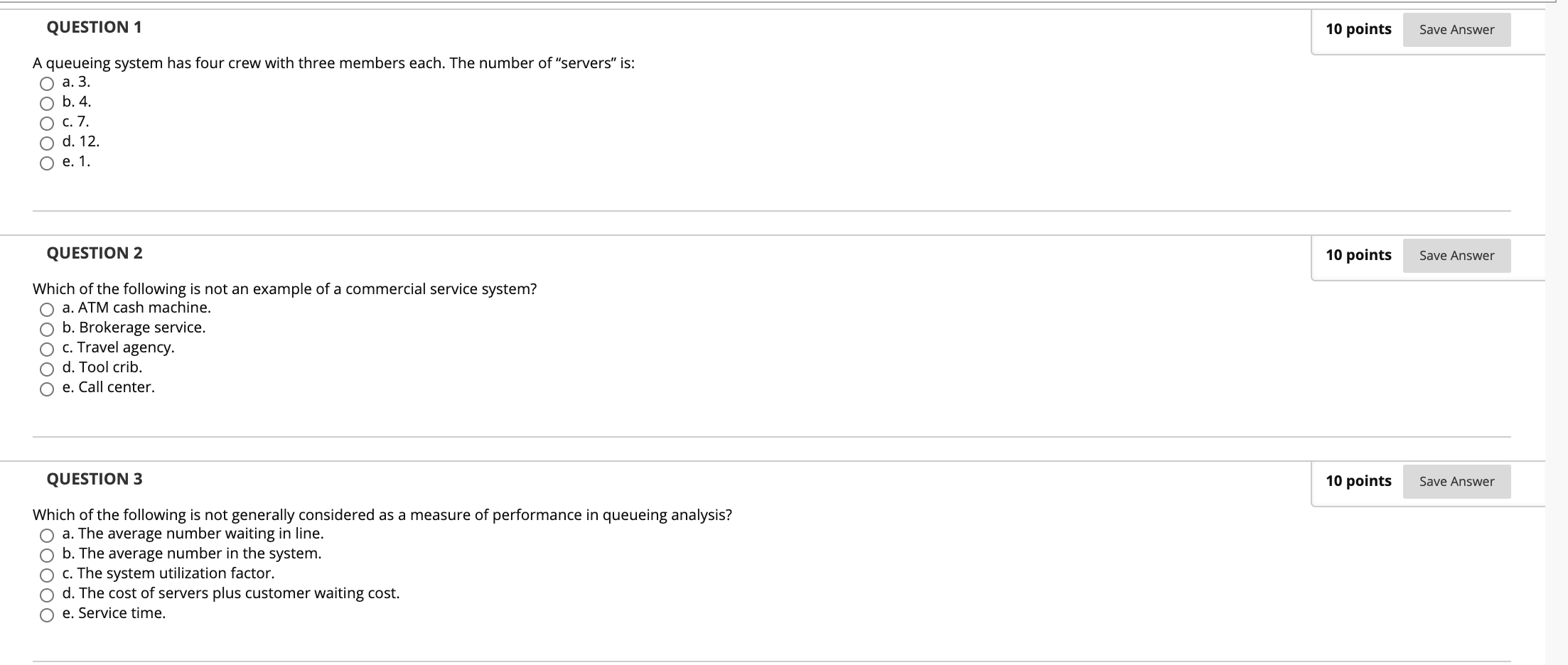Click the QUESTION 3 heading
The width and height of the screenshot is (1568, 665).
click(x=93, y=479)
